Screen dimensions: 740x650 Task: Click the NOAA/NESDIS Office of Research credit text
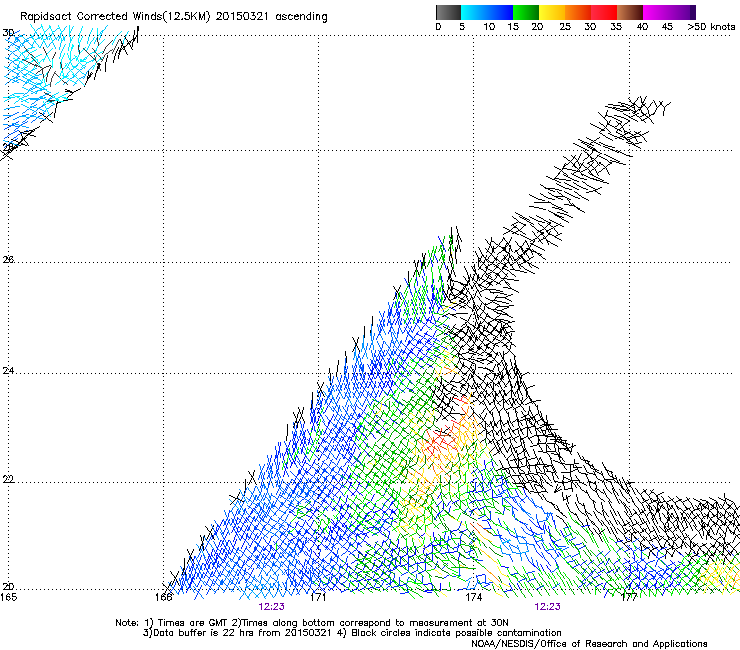(589, 644)
